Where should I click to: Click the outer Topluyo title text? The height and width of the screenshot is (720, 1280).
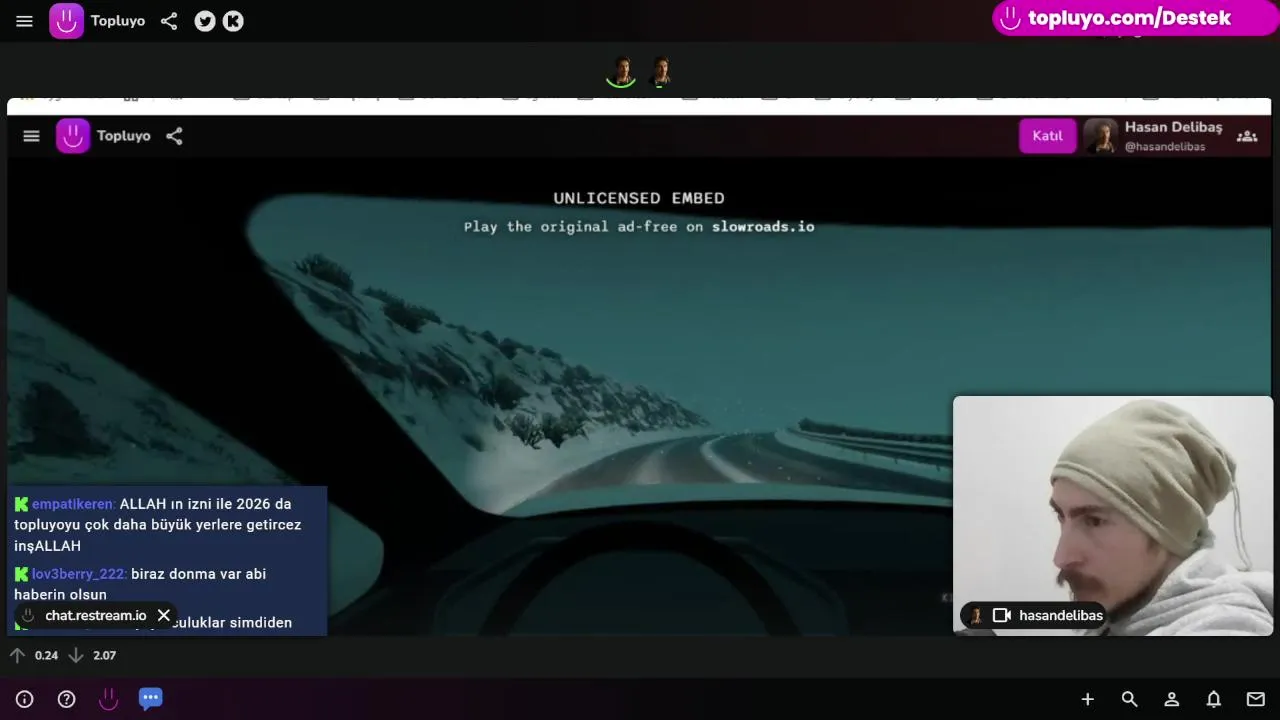[x=118, y=21]
